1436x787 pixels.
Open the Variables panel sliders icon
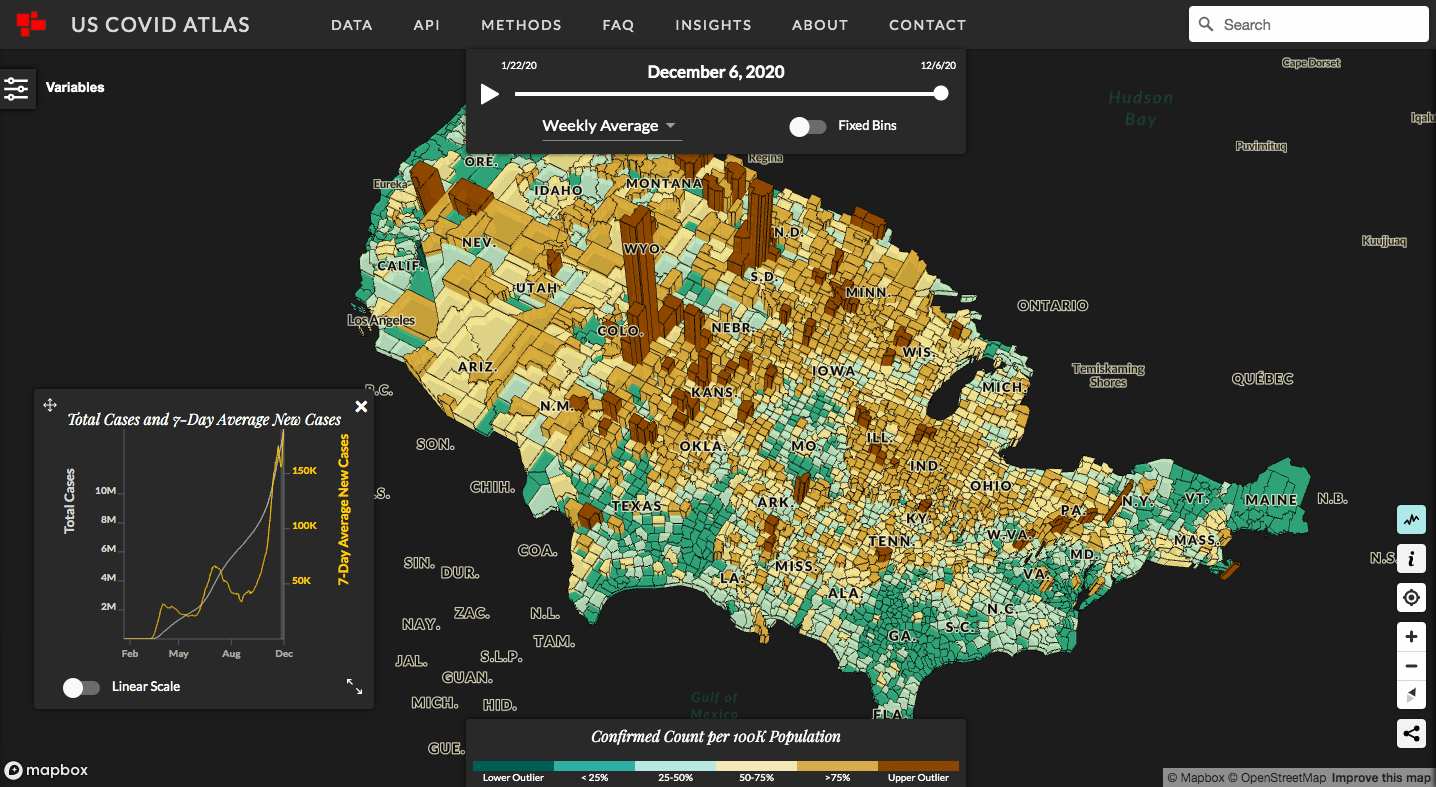coord(17,88)
